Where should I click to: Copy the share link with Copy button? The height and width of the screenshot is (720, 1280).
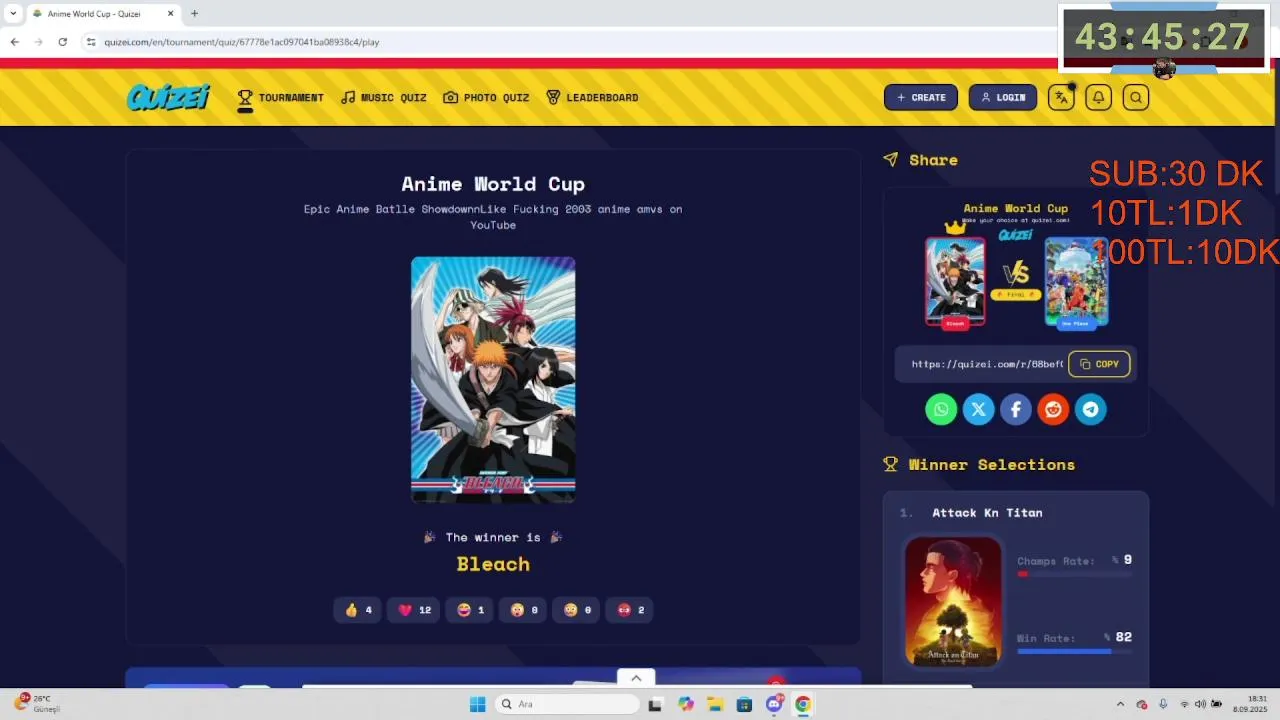tap(1099, 364)
